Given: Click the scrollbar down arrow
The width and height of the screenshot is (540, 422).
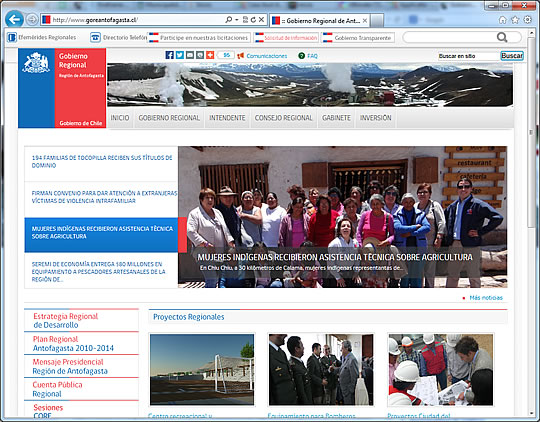Looking at the screenshot, I should click(x=531, y=413).
